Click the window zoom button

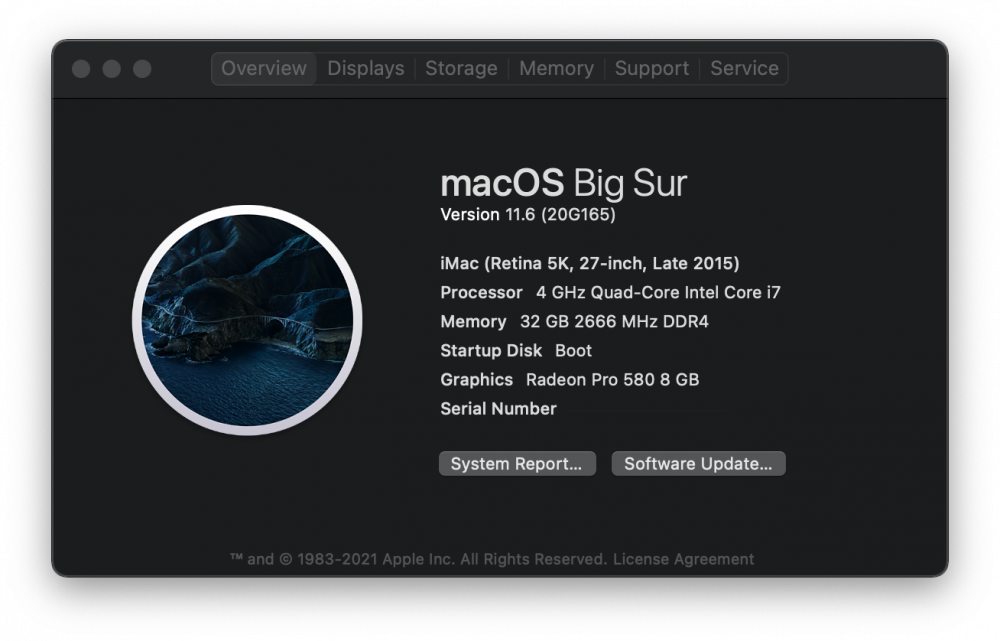[142, 69]
